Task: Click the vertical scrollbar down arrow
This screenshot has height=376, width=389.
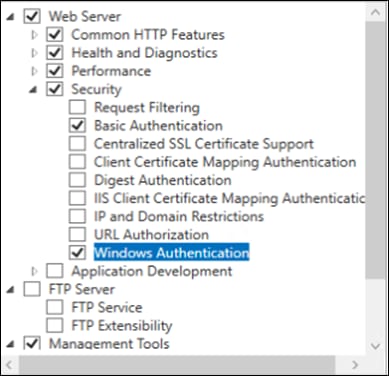Action: (375, 346)
